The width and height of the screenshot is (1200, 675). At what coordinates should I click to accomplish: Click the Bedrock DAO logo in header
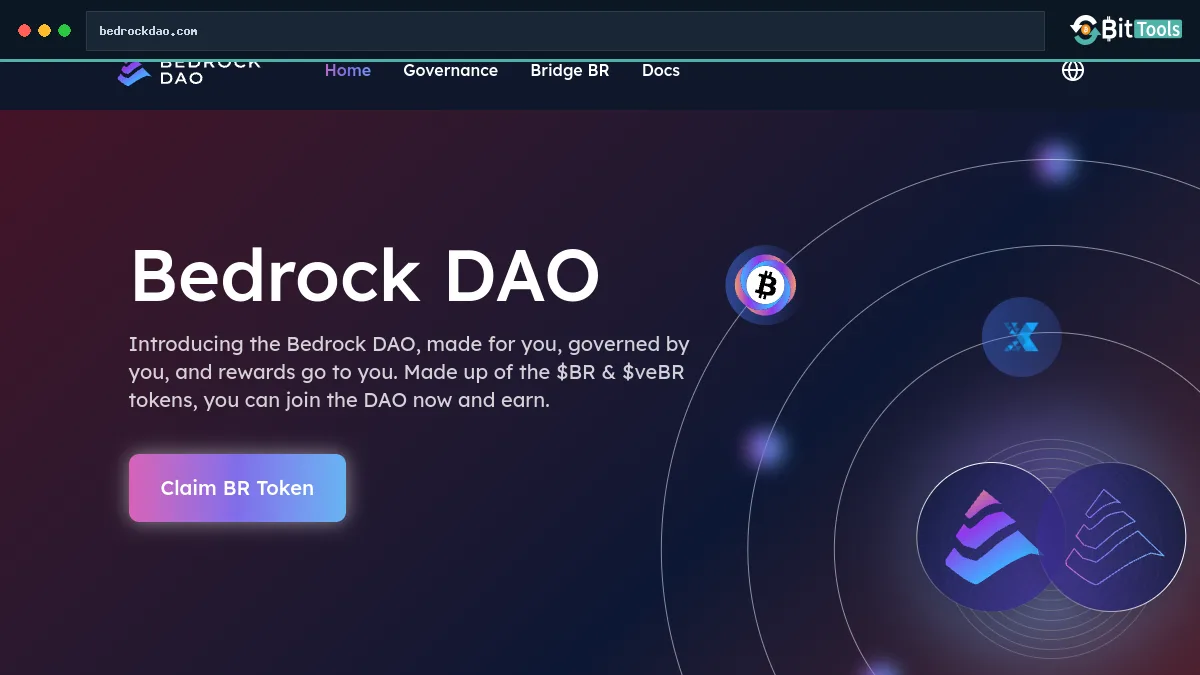click(188, 72)
